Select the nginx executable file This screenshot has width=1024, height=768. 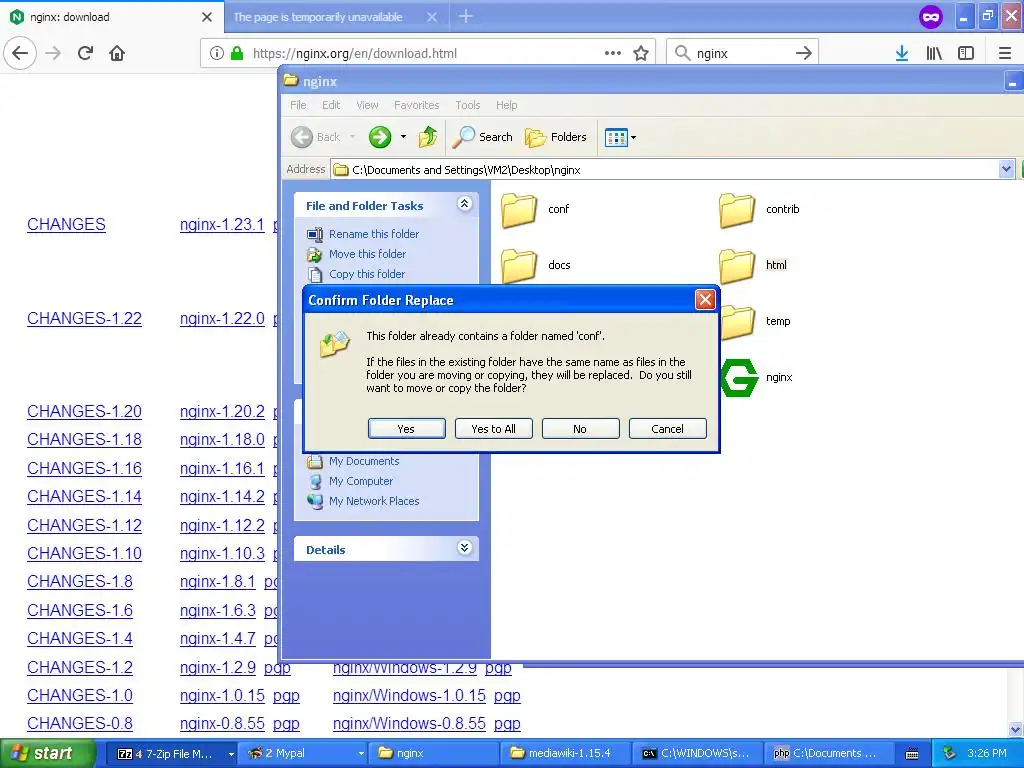point(756,377)
